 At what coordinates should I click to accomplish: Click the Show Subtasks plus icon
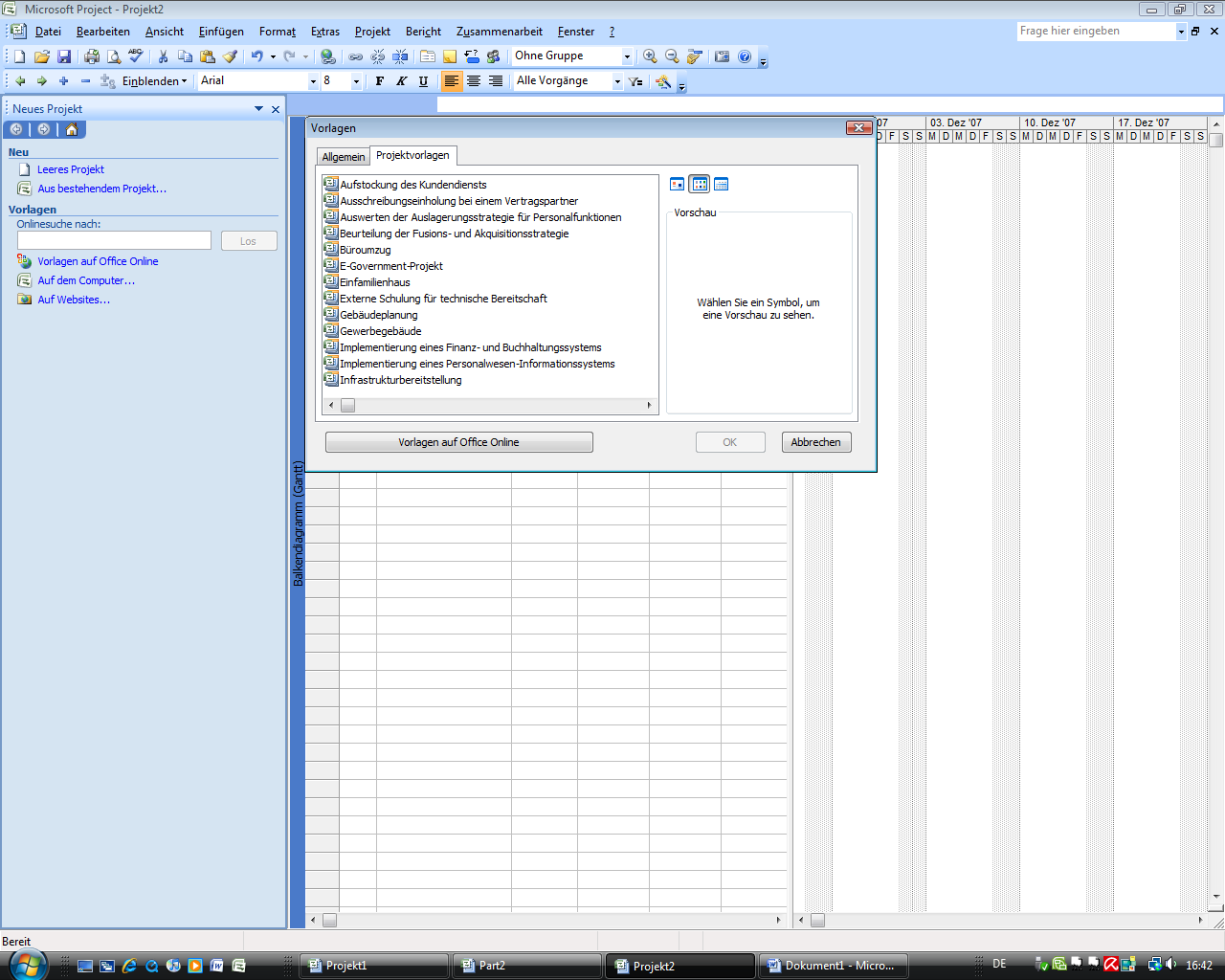pos(64,81)
